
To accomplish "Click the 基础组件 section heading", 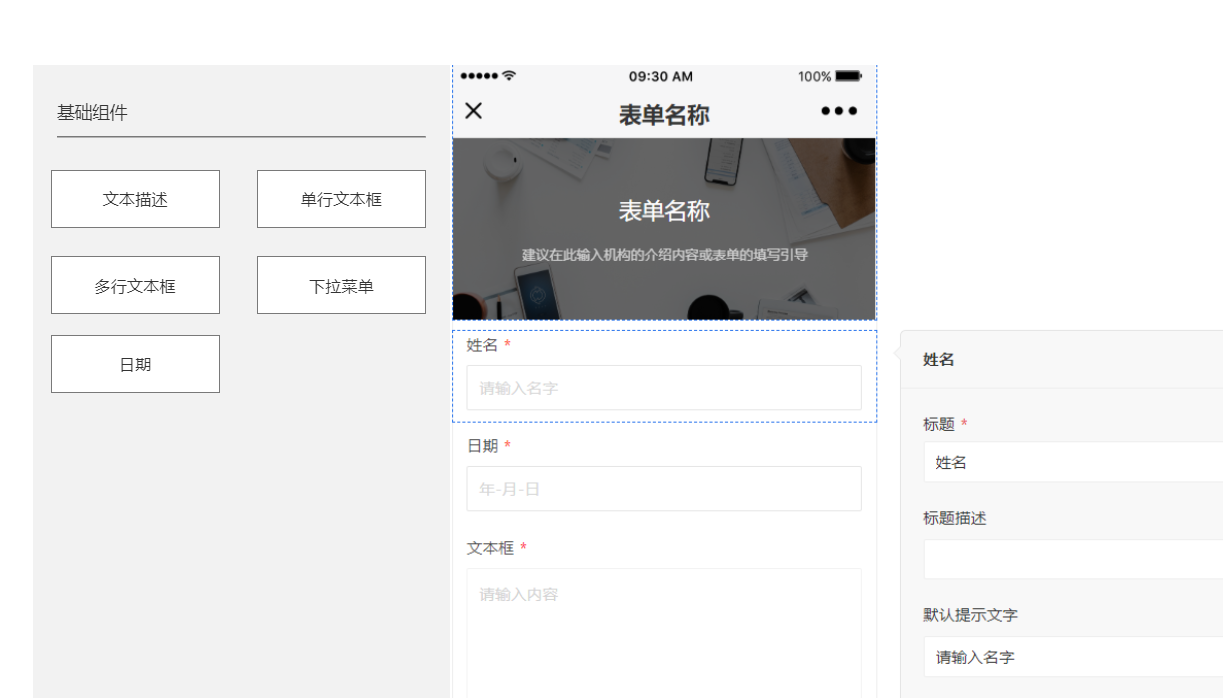I will point(92,113).
